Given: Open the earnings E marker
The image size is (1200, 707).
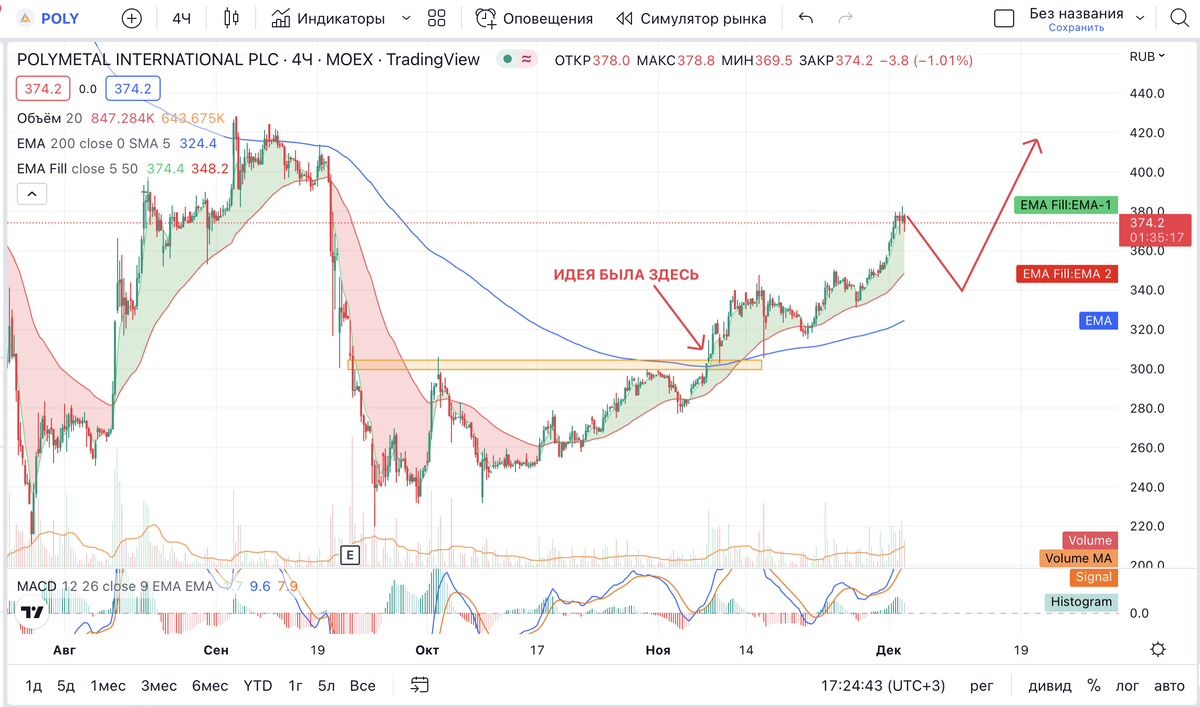Looking at the screenshot, I should click(350, 554).
